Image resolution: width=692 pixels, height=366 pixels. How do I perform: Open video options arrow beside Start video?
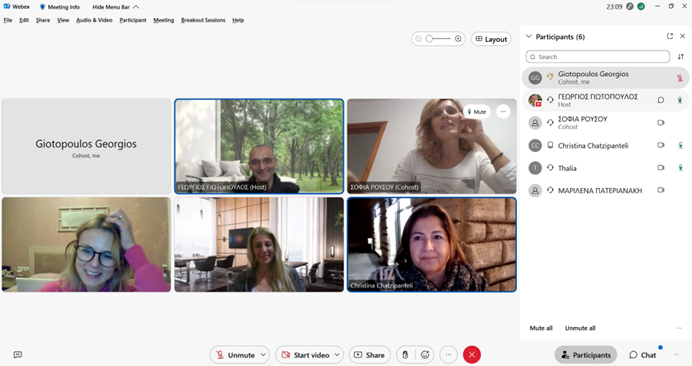click(337, 355)
